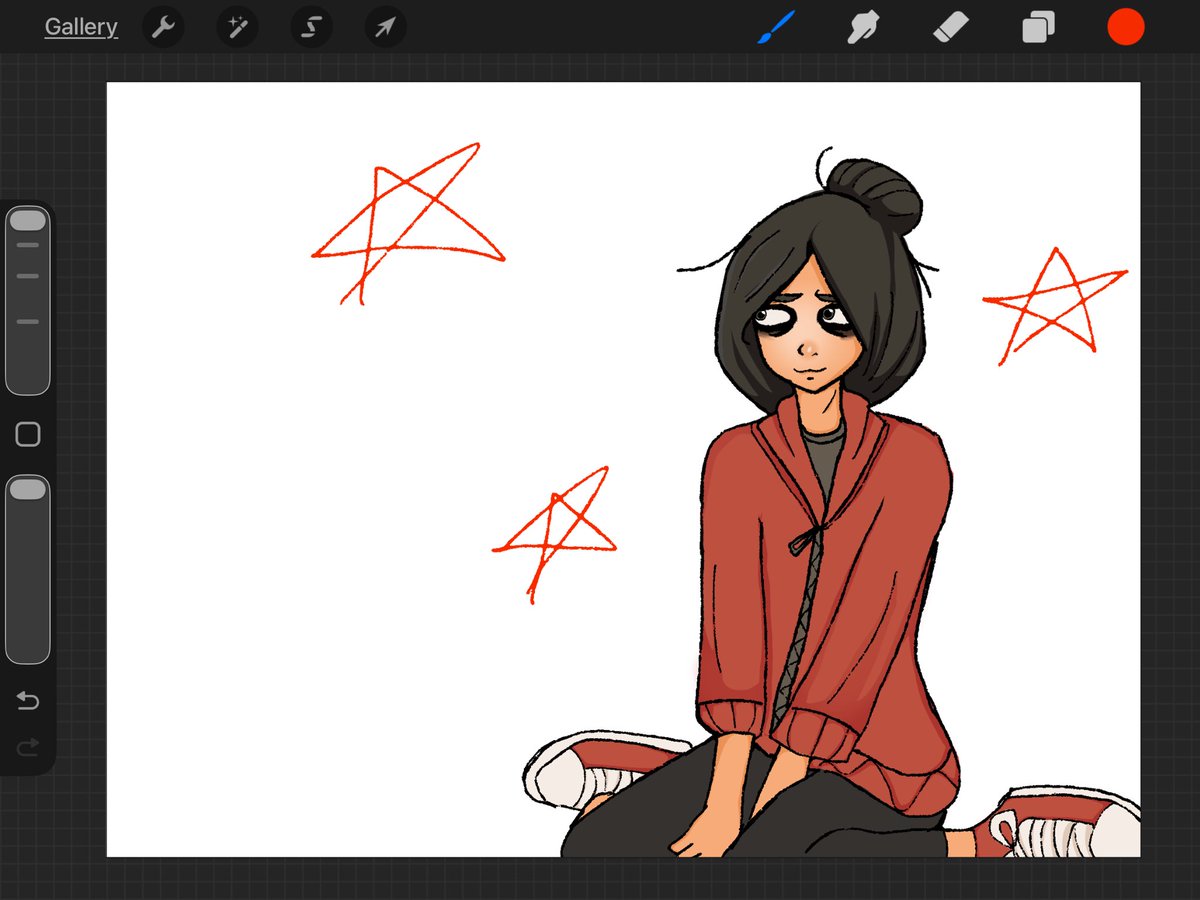The height and width of the screenshot is (900, 1200).
Task: Tap the square Modify button
Action: click(x=28, y=434)
